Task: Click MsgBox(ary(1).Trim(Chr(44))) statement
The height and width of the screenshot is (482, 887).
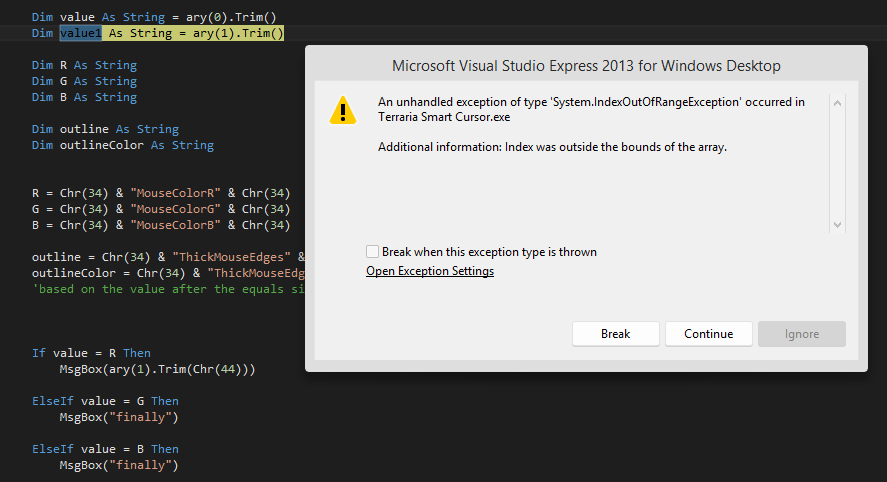Action: 157,369
